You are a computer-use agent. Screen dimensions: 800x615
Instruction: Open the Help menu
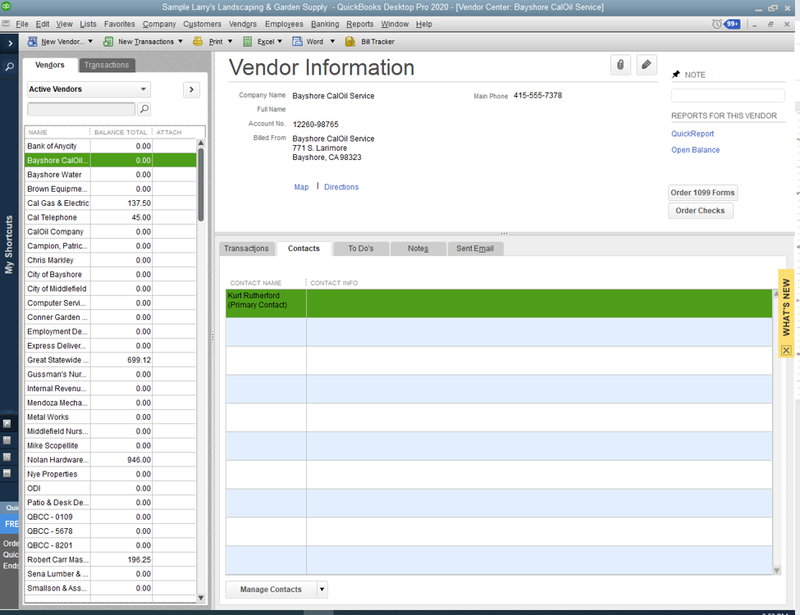(x=424, y=24)
